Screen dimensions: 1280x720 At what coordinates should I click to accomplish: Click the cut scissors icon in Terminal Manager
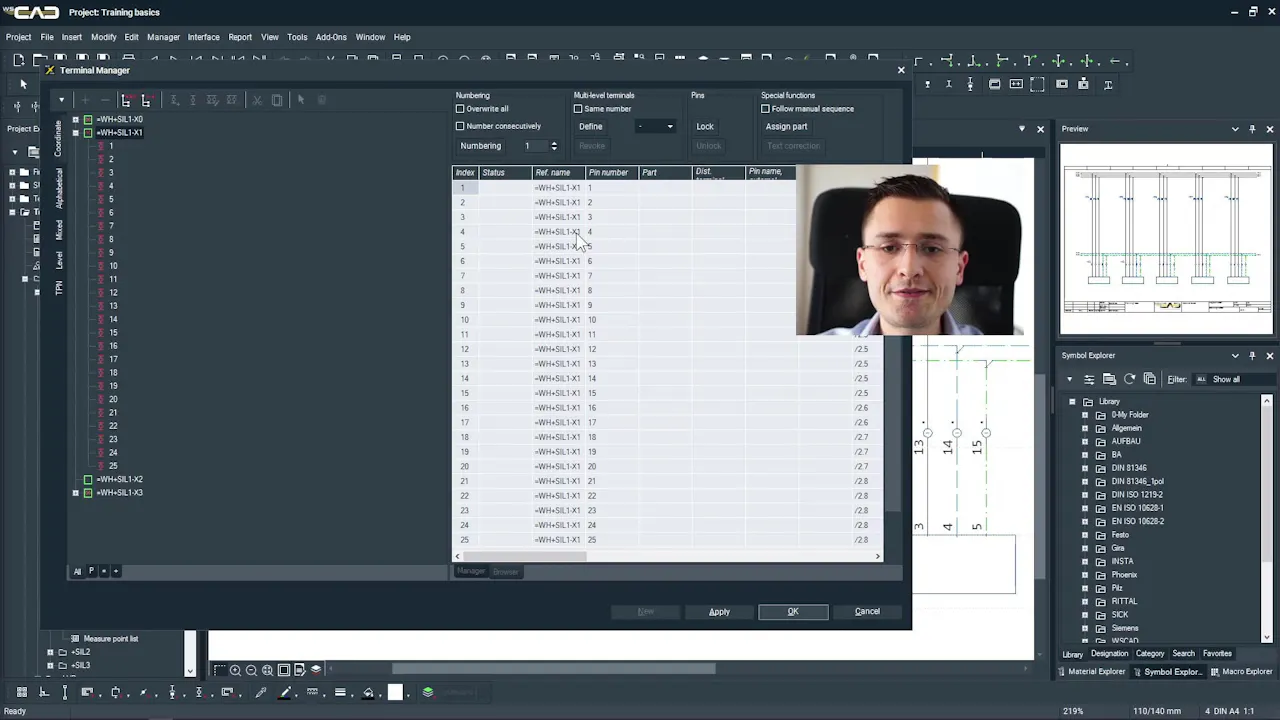tap(256, 100)
